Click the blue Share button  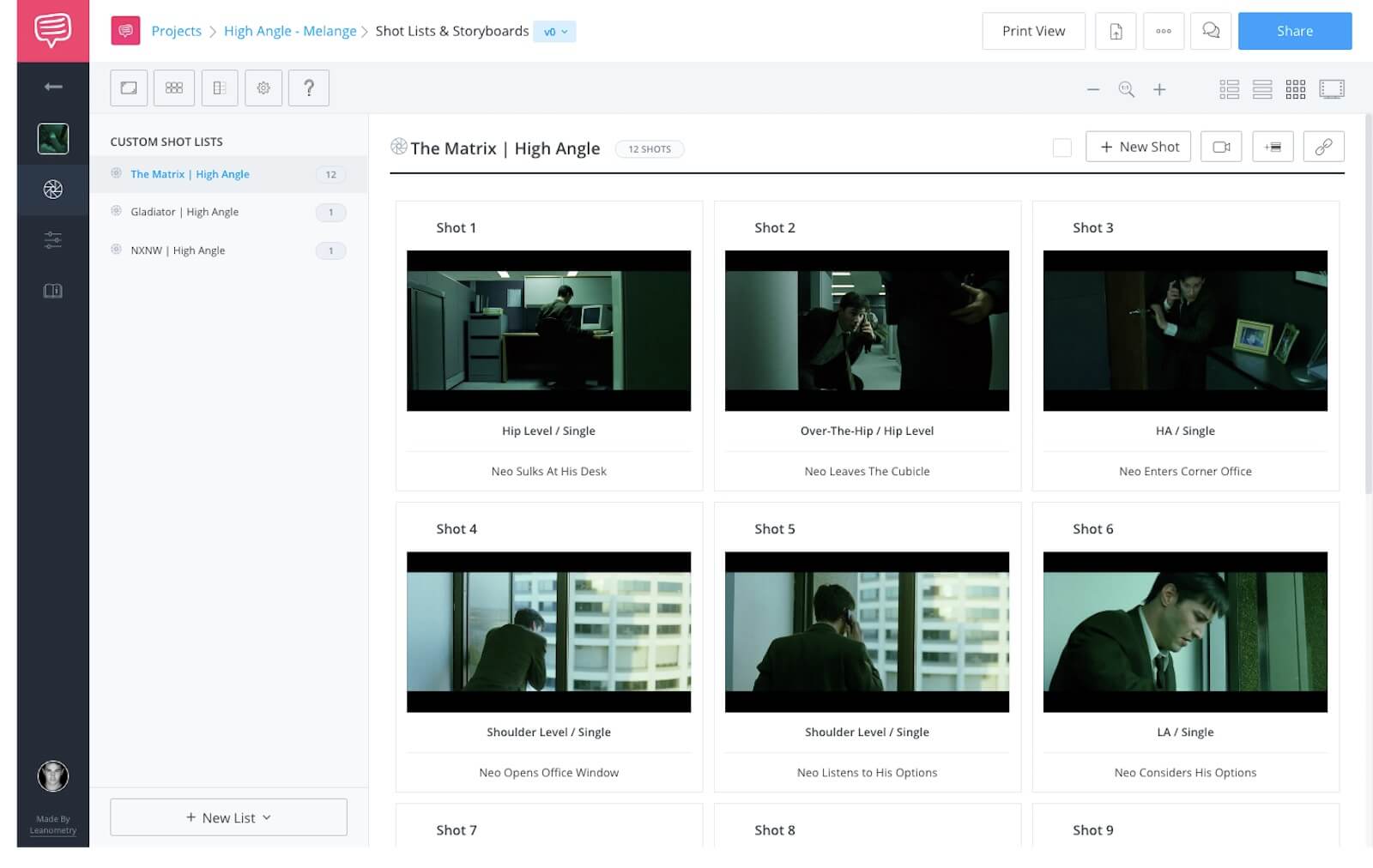pos(1295,31)
